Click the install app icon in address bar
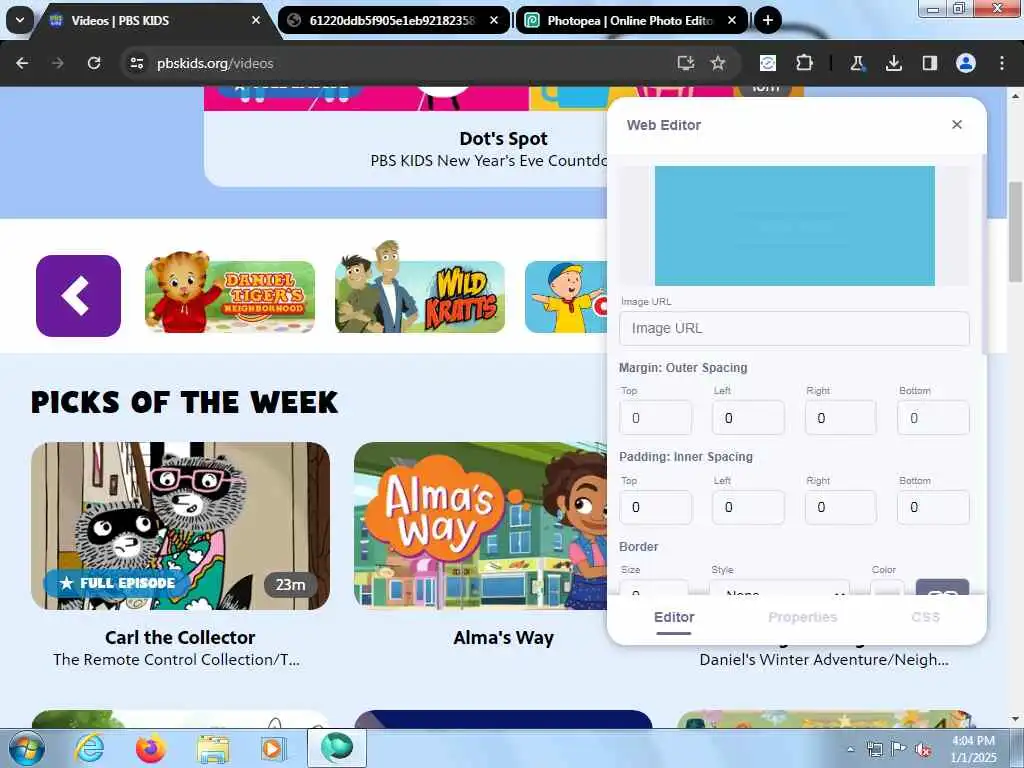The width and height of the screenshot is (1024, 768). point(685,63)
